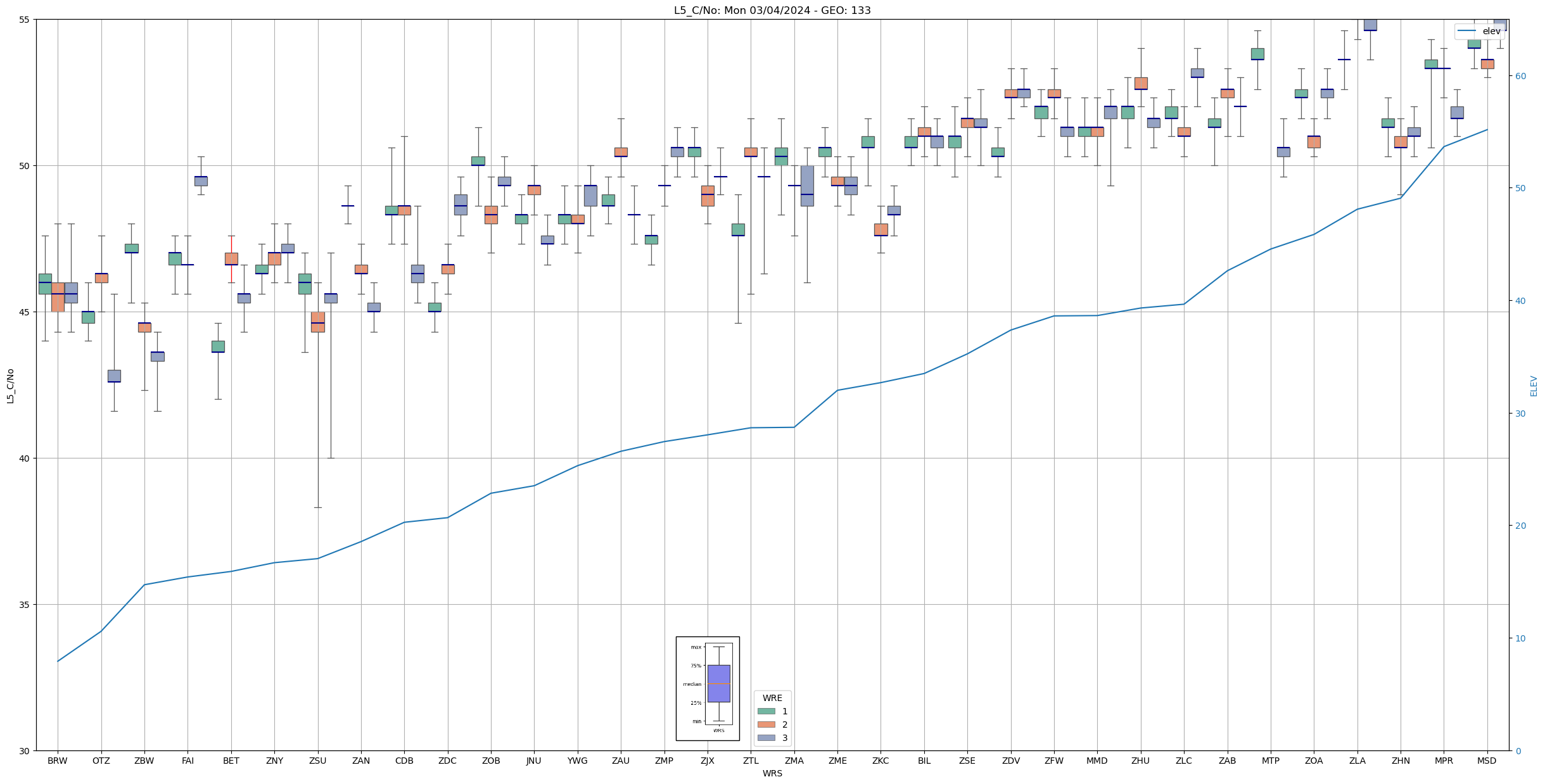Click the WRE legend title
The image size is (1545, 784).
[x=772, y=698]
